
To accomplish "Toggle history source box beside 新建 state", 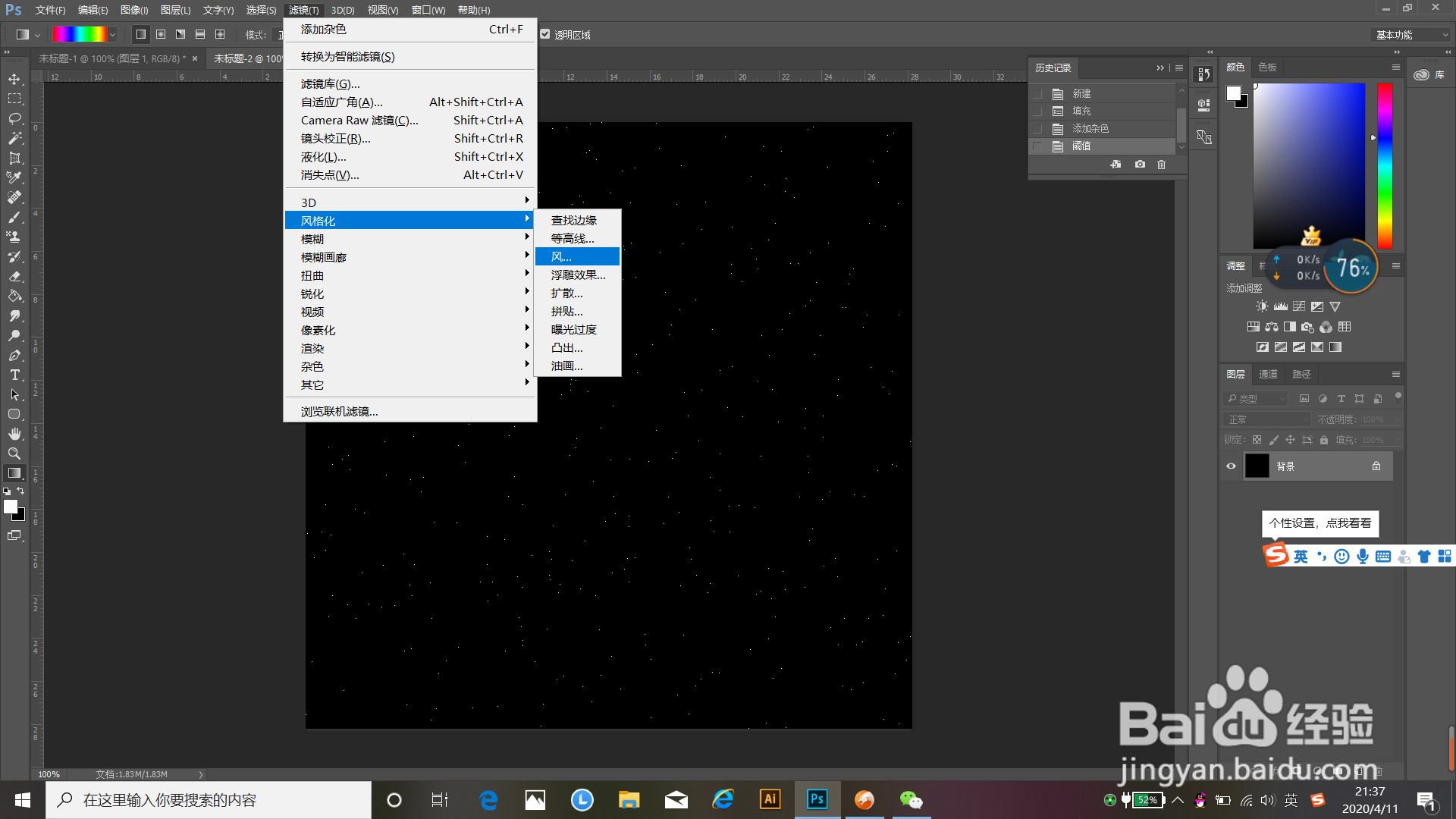I will pos(1037,94).
